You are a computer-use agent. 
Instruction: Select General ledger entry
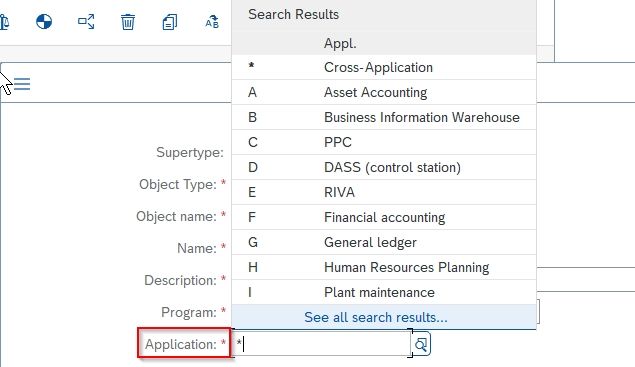point(384,242)
